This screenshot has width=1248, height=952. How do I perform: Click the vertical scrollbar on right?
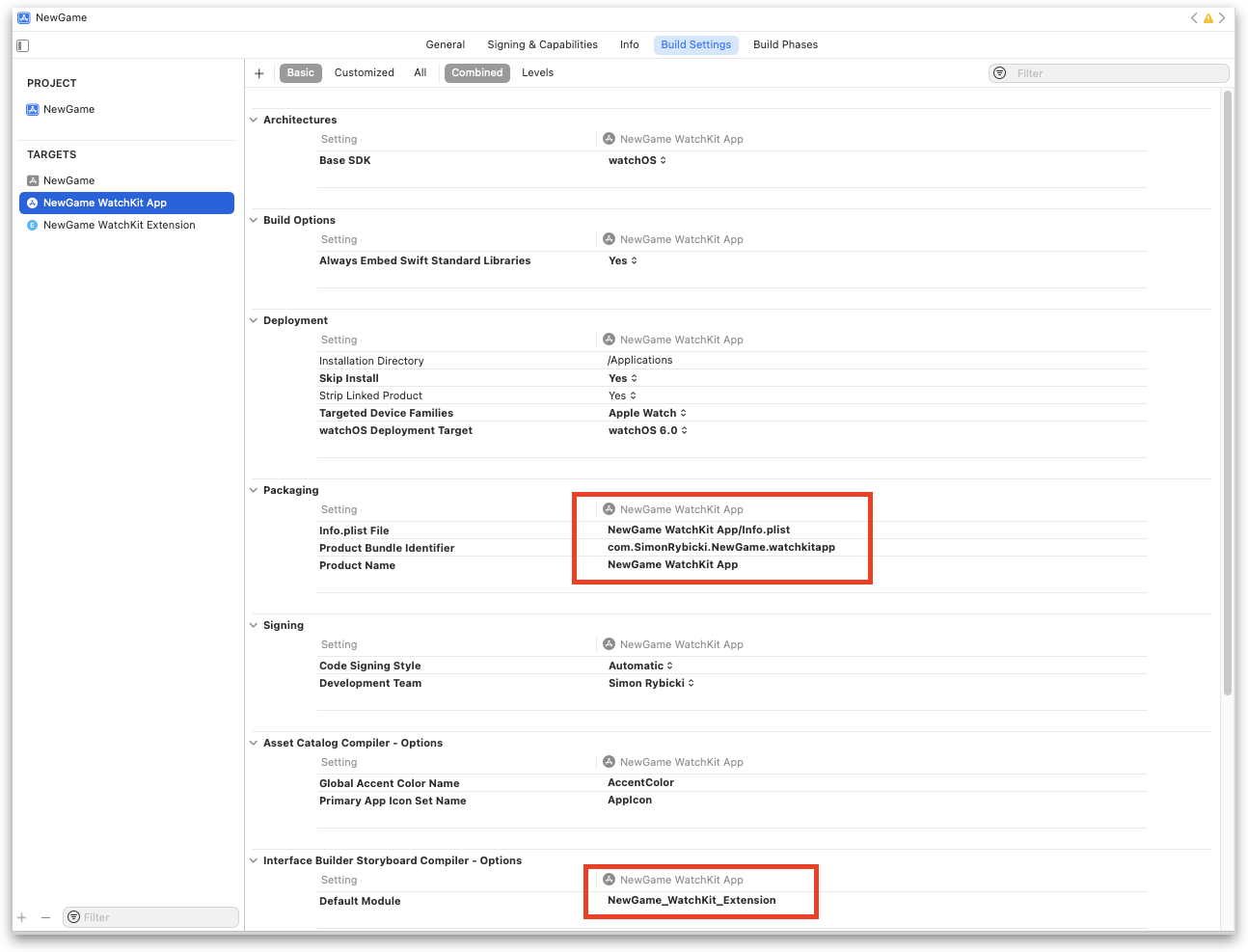coord(1228,393)
